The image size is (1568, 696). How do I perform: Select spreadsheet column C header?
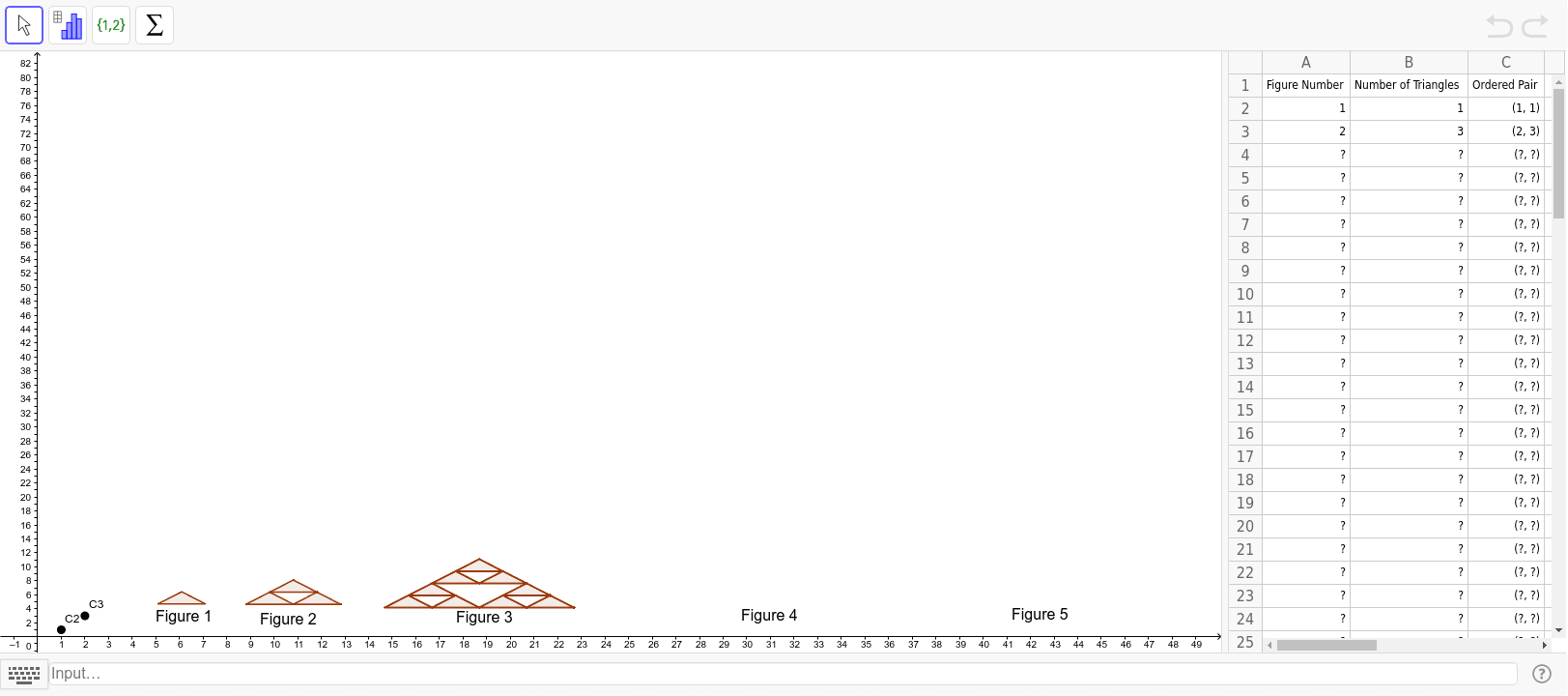[1505, 62]
